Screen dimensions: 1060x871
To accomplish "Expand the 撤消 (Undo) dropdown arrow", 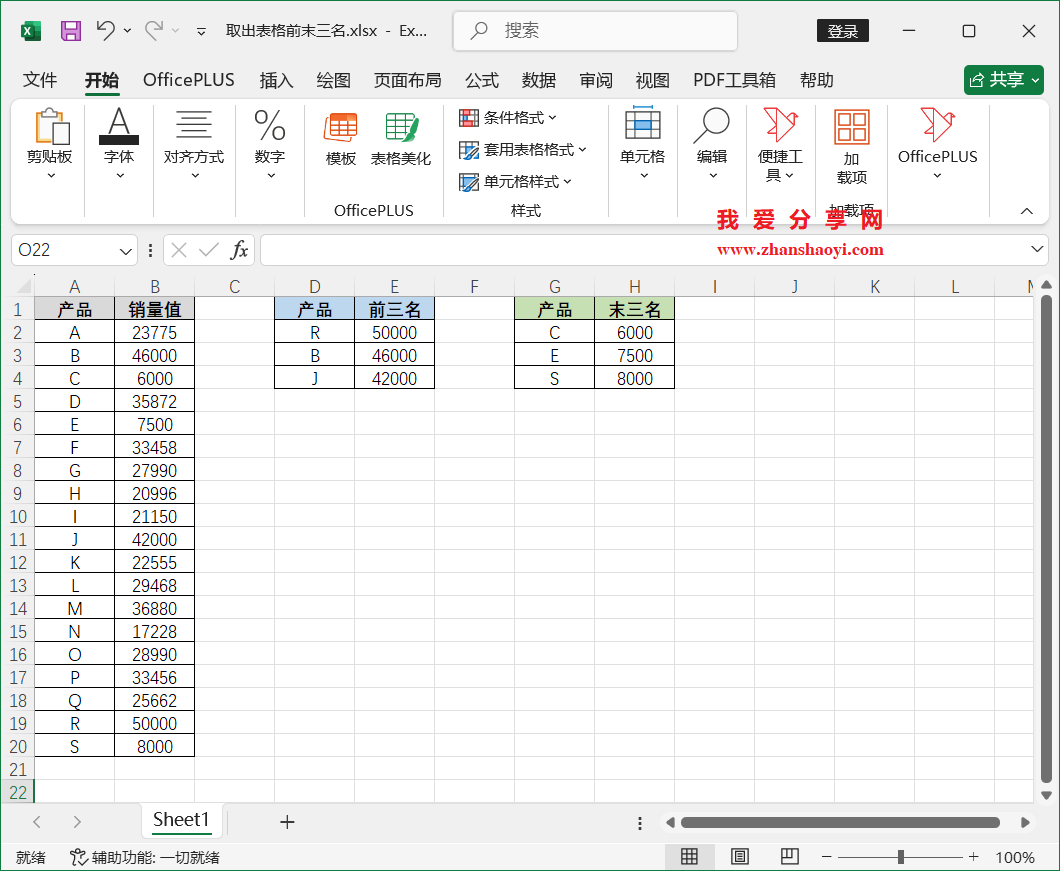I will pyautogui.click(x=126, y=30).
